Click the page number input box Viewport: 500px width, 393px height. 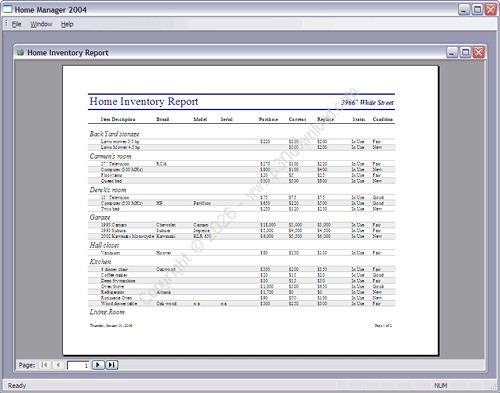[x=78, y=366]
